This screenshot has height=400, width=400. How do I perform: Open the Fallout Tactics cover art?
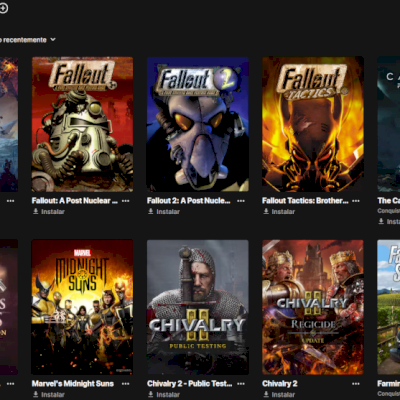pyautogui.click(x=313, y=124)
